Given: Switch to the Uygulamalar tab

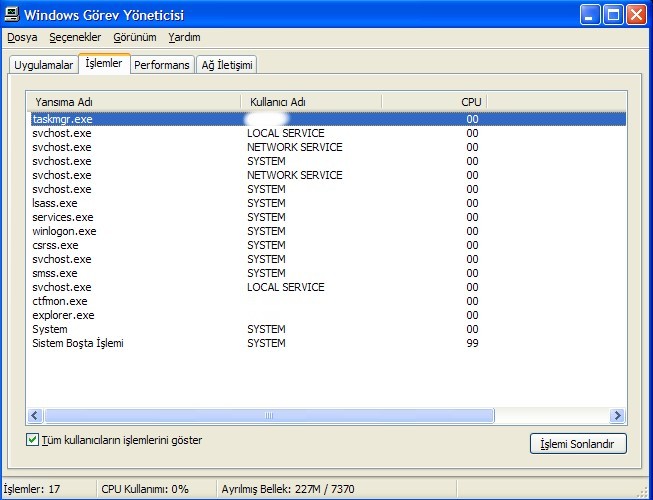Looking at the screenshot, I should 43,65.
